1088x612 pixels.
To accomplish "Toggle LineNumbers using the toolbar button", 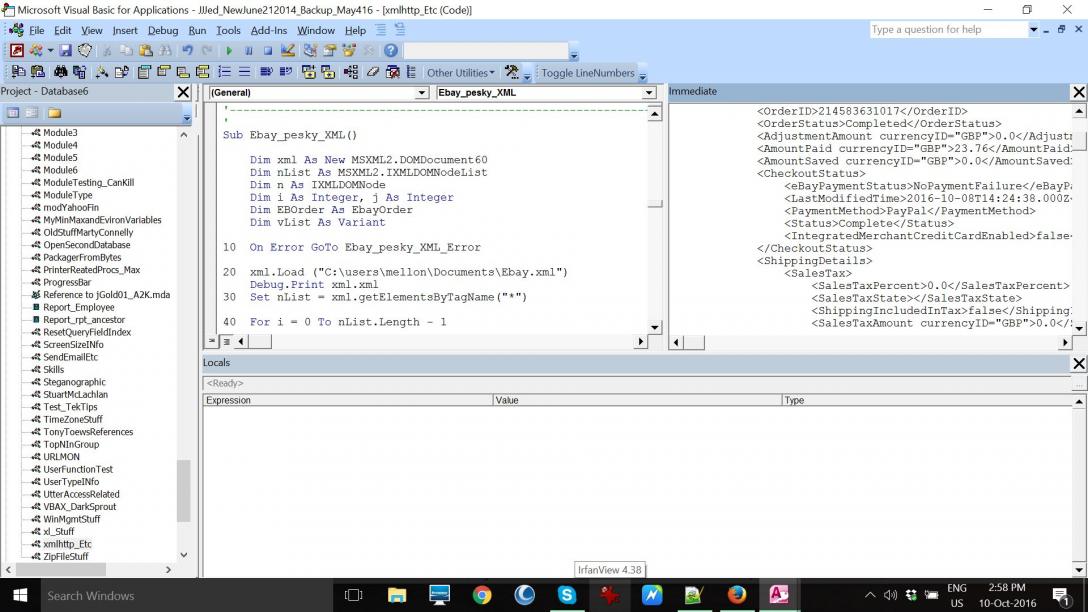I will point(587,73).
